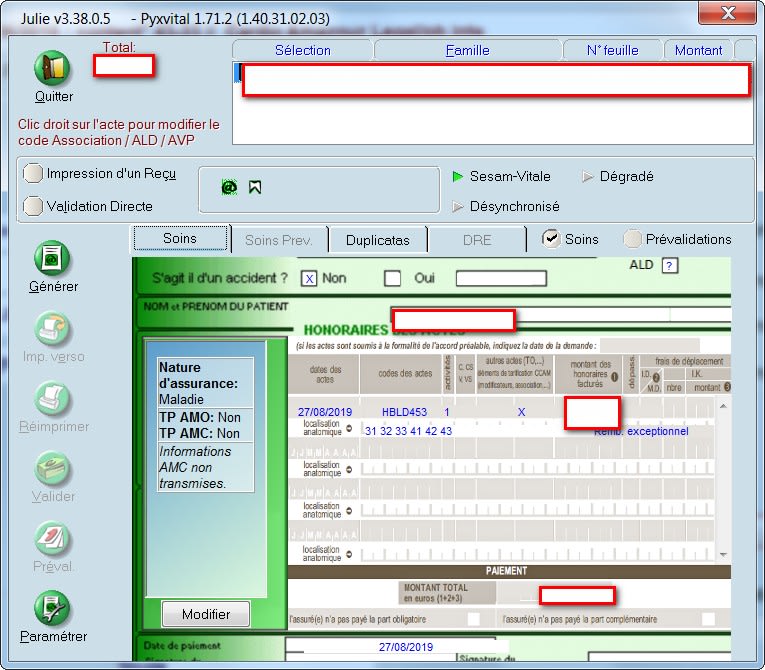This screenshot has width=765, height=670.
Task: Toggle the Soins checkbox
Action: coord(551,239)
